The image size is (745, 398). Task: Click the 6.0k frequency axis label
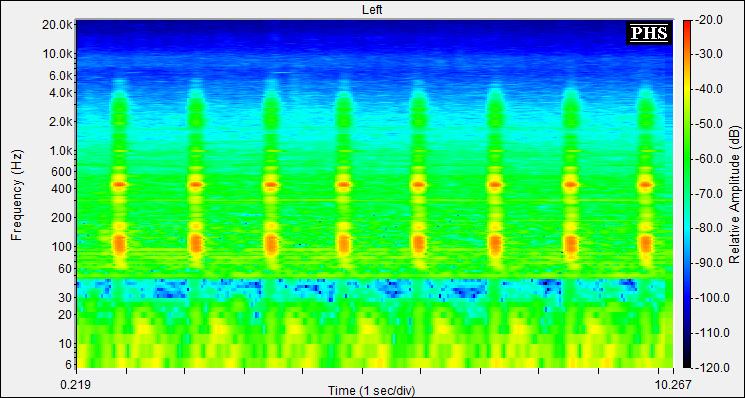click(x=60, y=76)
